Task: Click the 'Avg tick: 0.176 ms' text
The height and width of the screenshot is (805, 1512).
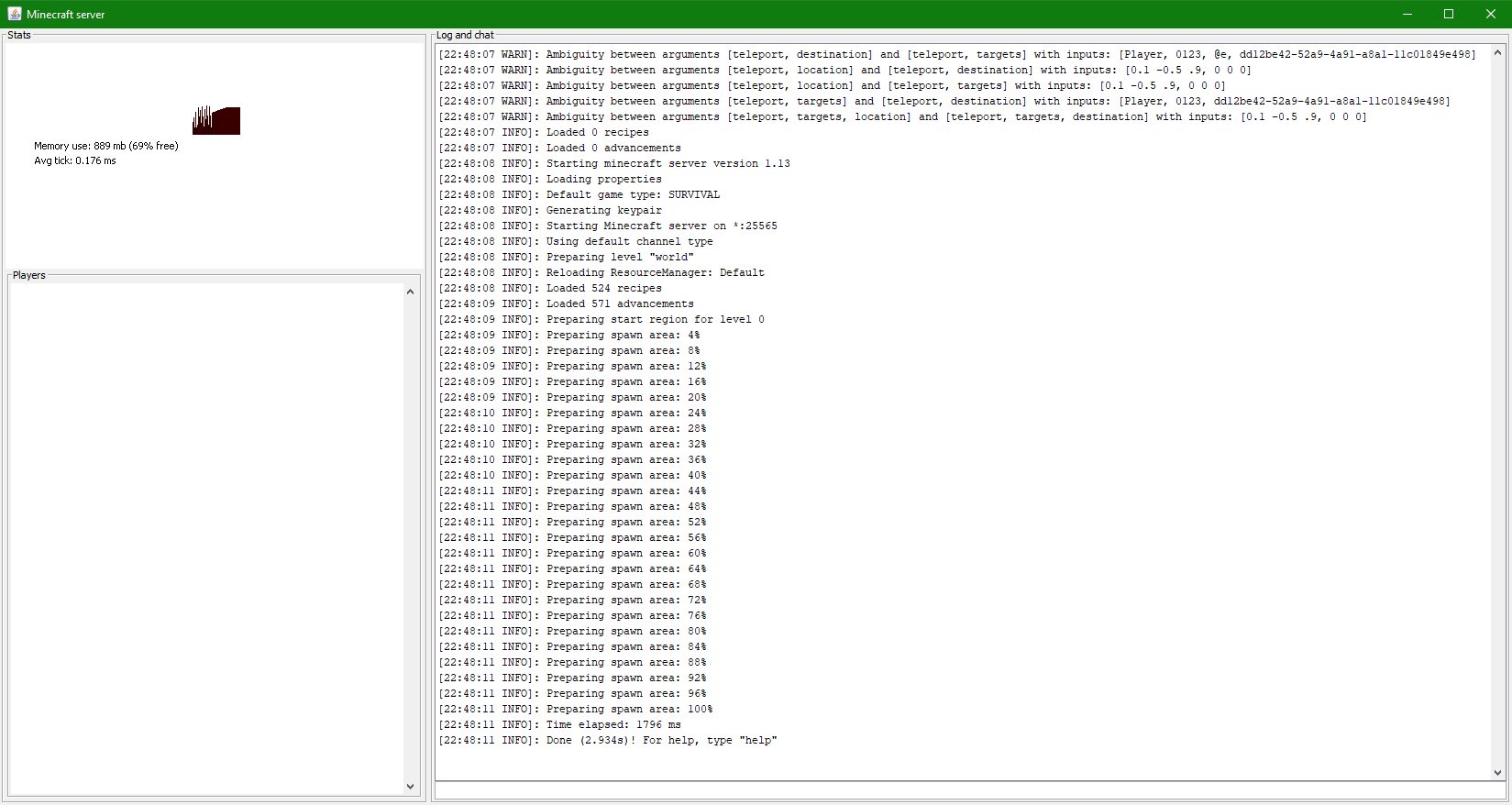Action: point(75,160)
